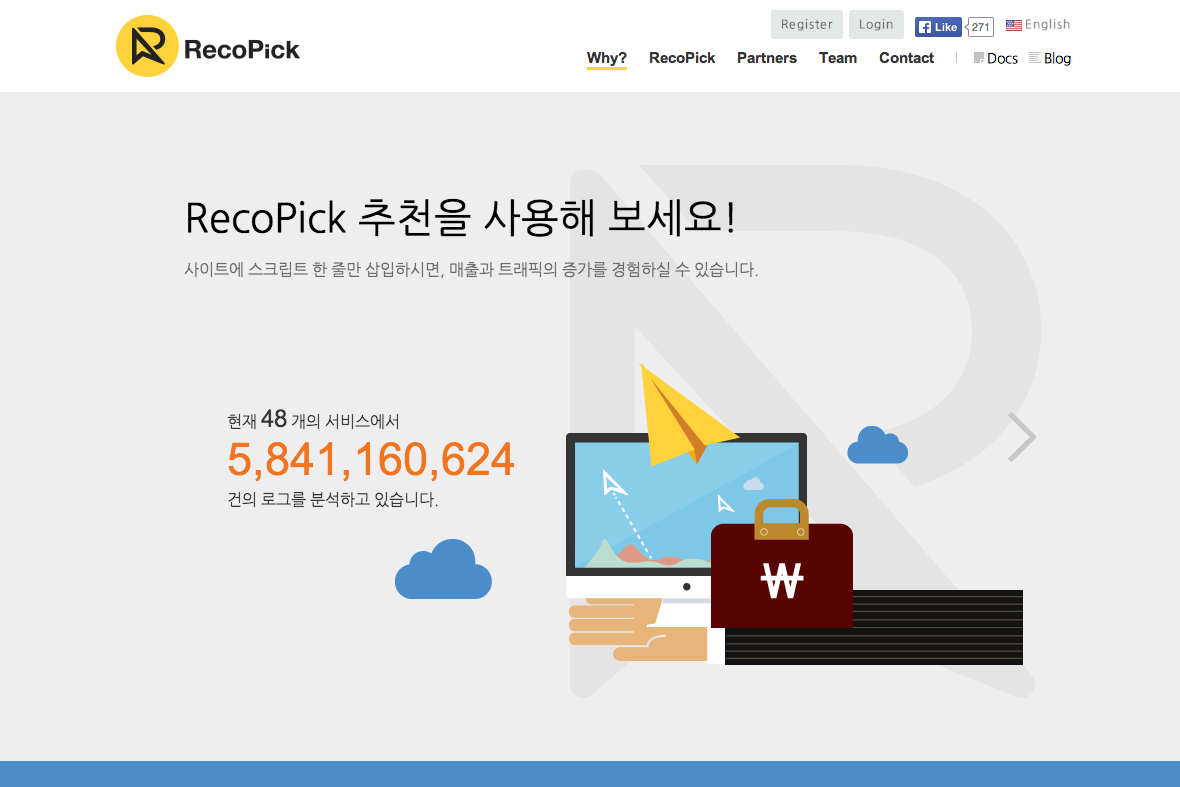The image size is (1180, 787).
Task: Click the RecoPick yellow logo icon
Action: (147, 46)
